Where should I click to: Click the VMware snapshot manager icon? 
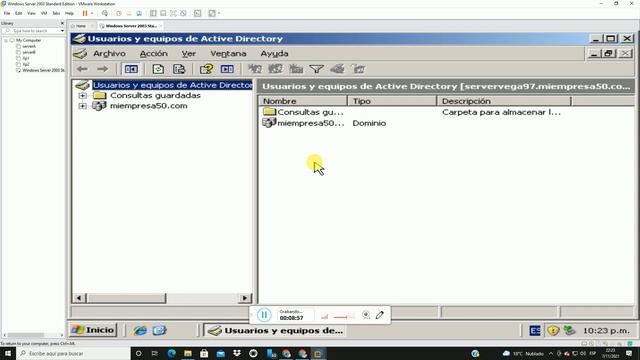tap(139, 13)
